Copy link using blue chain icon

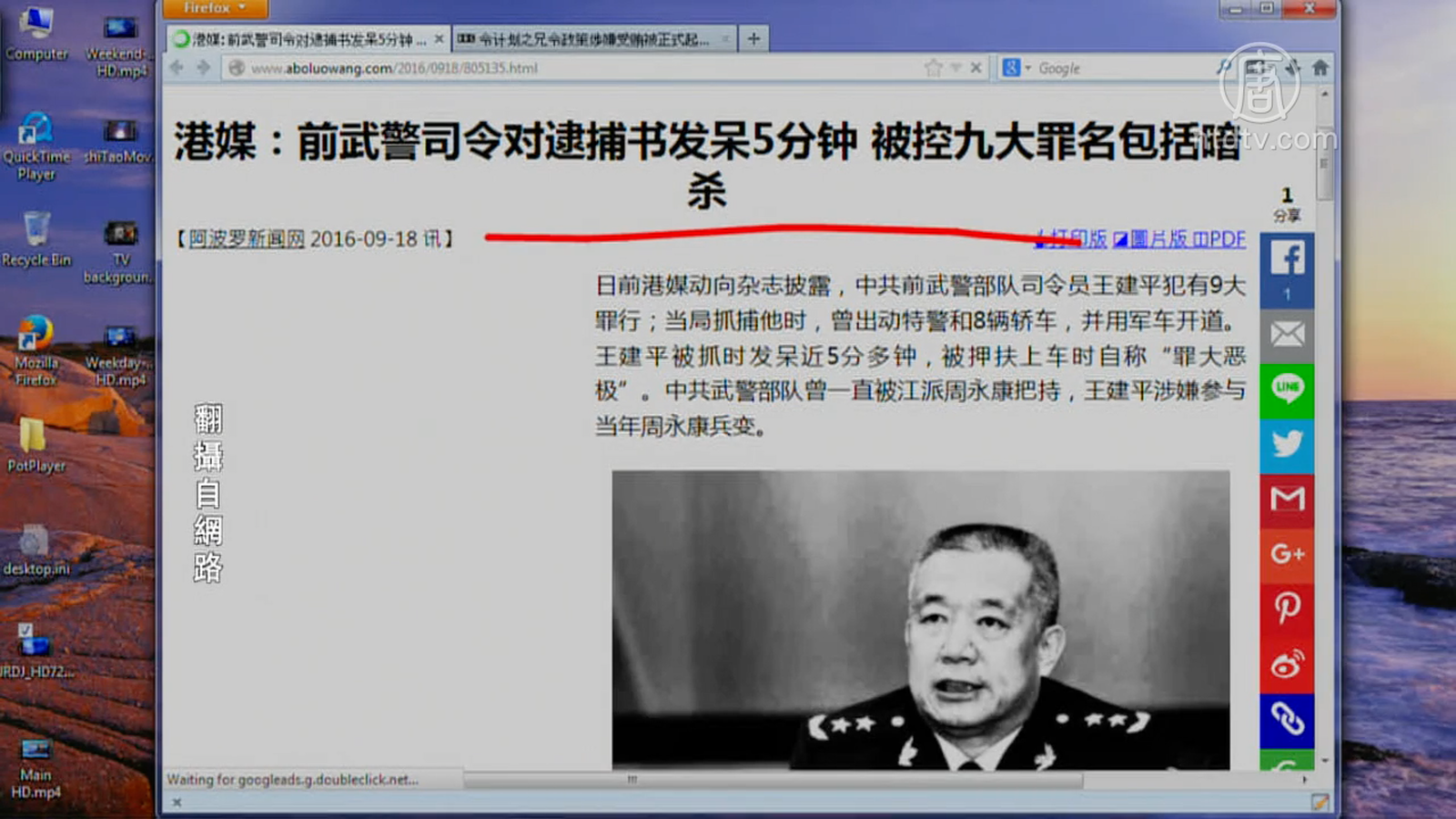point(1287,719)
